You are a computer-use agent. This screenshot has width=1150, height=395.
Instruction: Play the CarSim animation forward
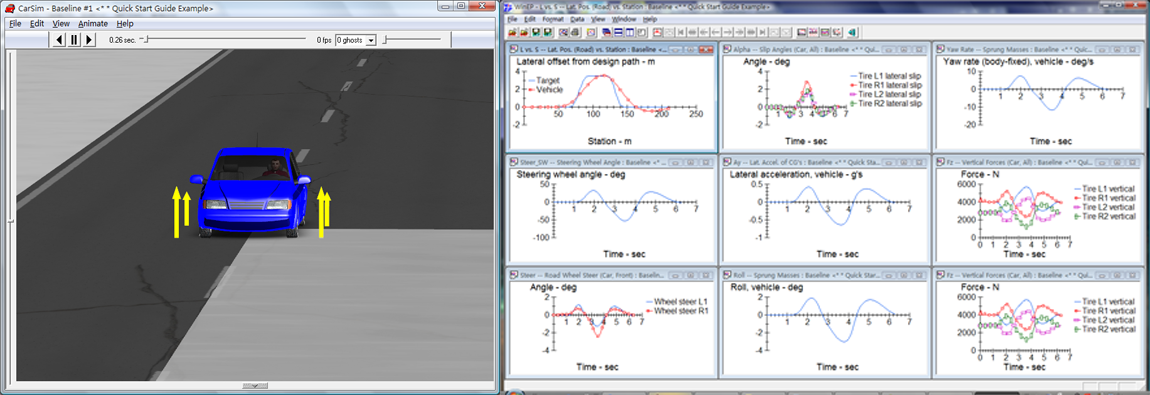[89, 40]
